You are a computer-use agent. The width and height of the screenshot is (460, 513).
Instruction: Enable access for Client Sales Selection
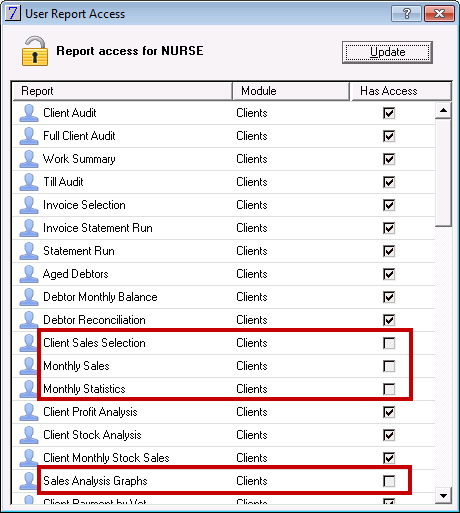[389, 343]
